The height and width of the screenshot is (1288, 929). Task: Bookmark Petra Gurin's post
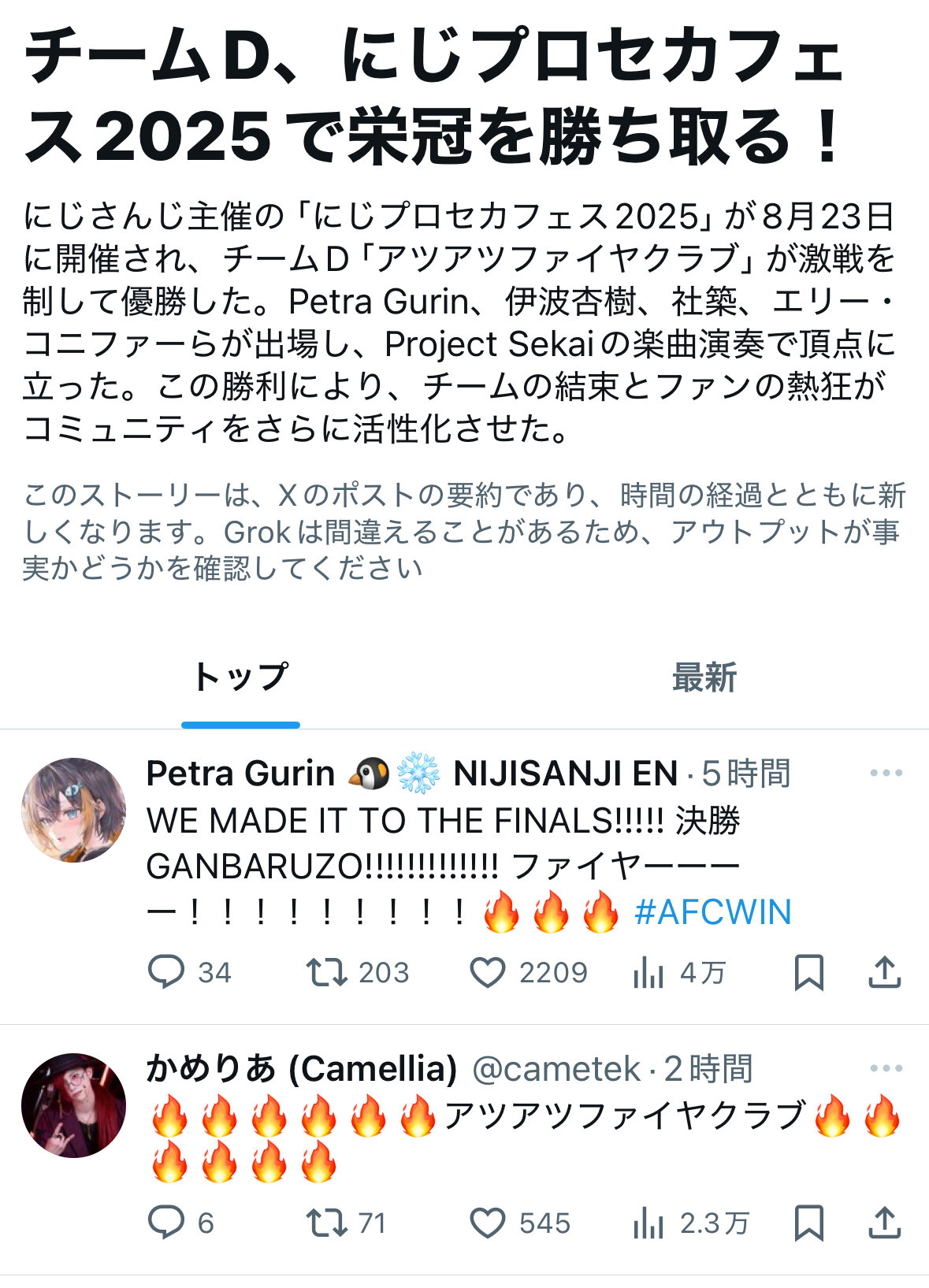pos(809,972)
